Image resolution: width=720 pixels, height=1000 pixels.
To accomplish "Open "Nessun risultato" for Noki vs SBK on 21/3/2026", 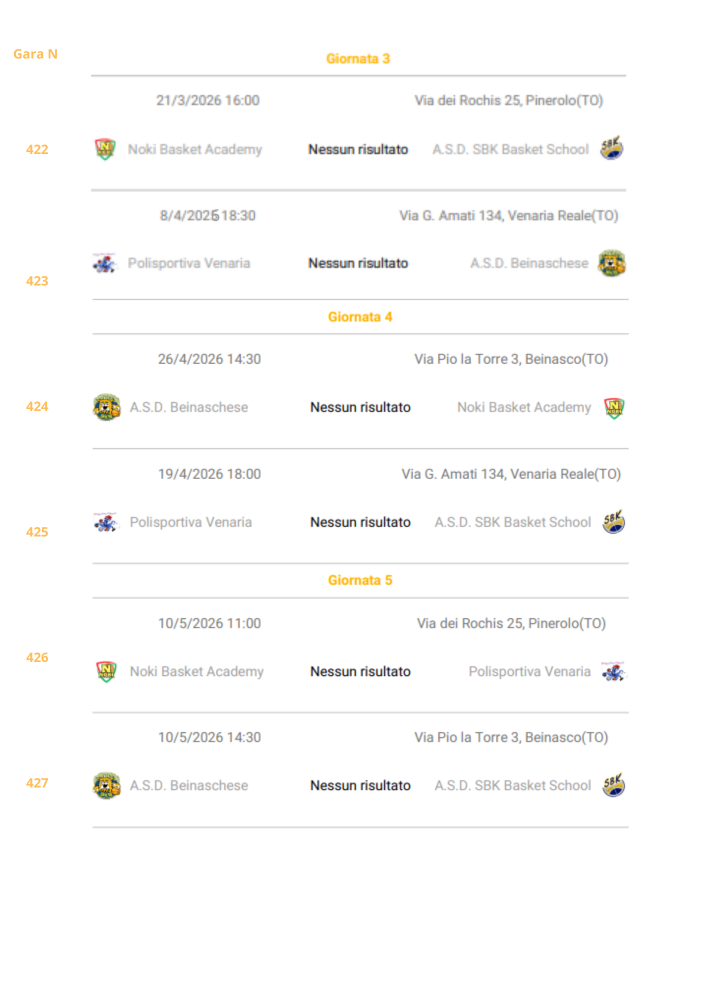I will pos(358,149).
